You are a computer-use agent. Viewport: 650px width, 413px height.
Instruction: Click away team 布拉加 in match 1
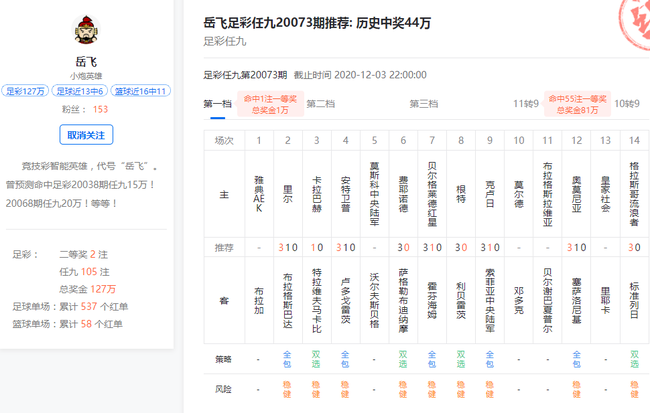tap(259, 301)
